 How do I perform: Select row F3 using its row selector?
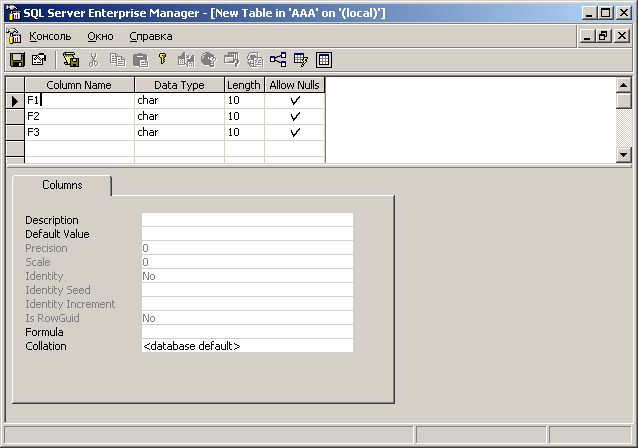(15, 132)
